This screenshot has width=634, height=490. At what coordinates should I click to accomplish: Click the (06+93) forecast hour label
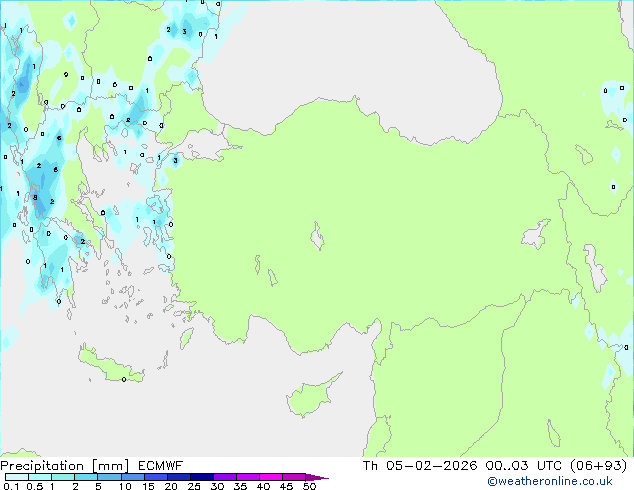[600, 465]
